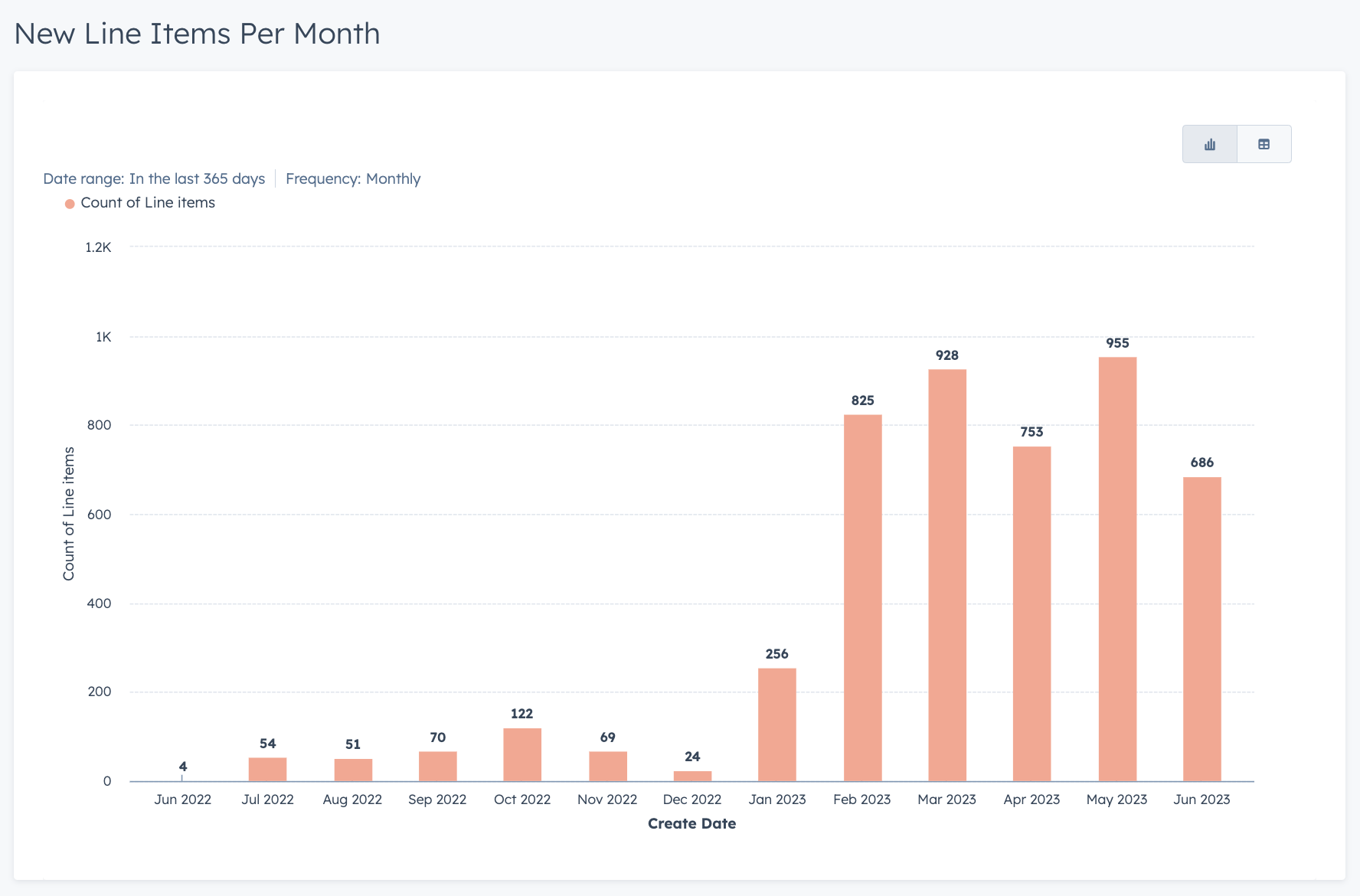Screen dimensions: 1360x896
Task: Switch to the table view icon
Action: click(1264, 143)
